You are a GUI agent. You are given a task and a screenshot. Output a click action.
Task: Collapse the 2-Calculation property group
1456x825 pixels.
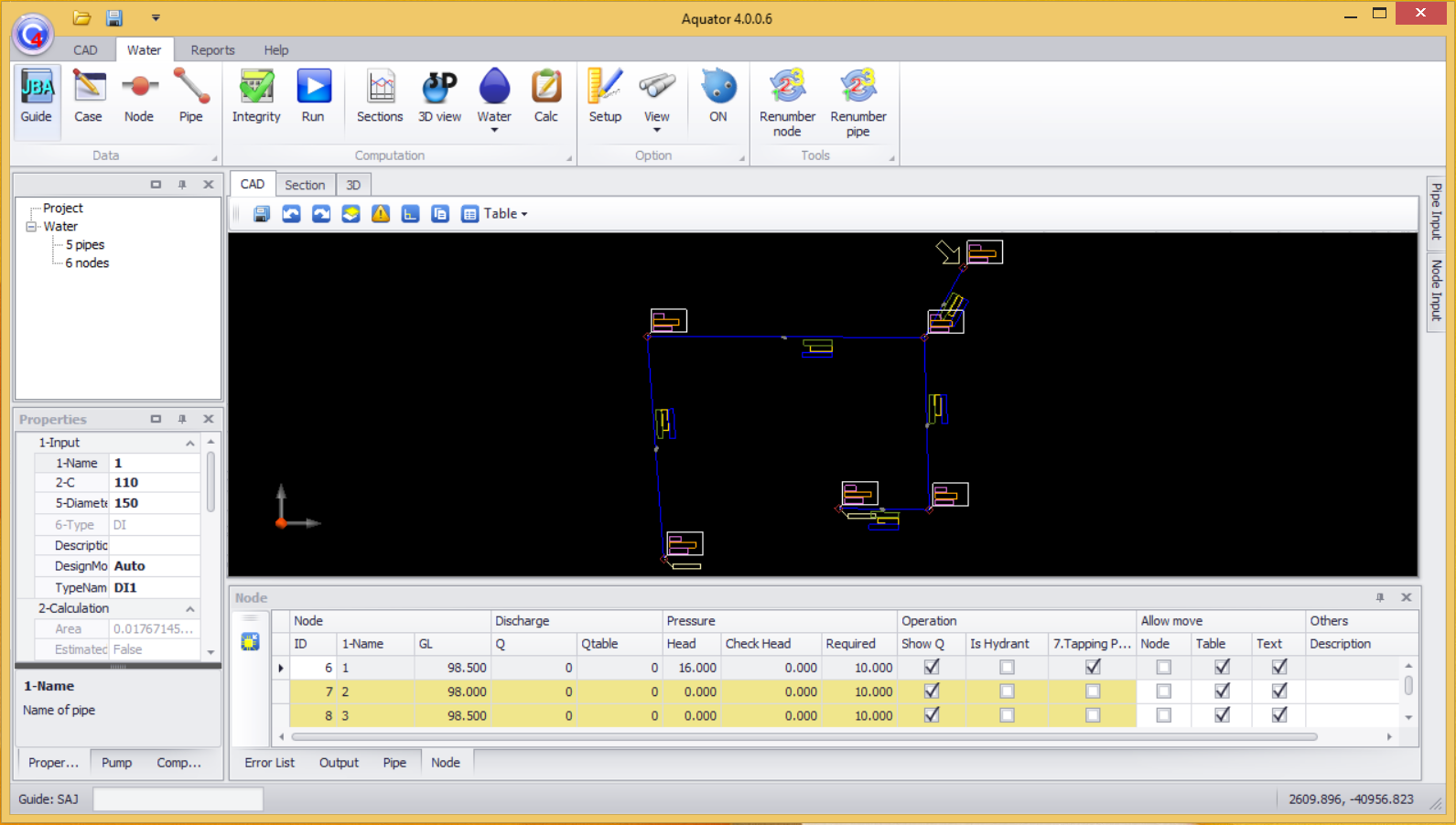pos(190,609)
